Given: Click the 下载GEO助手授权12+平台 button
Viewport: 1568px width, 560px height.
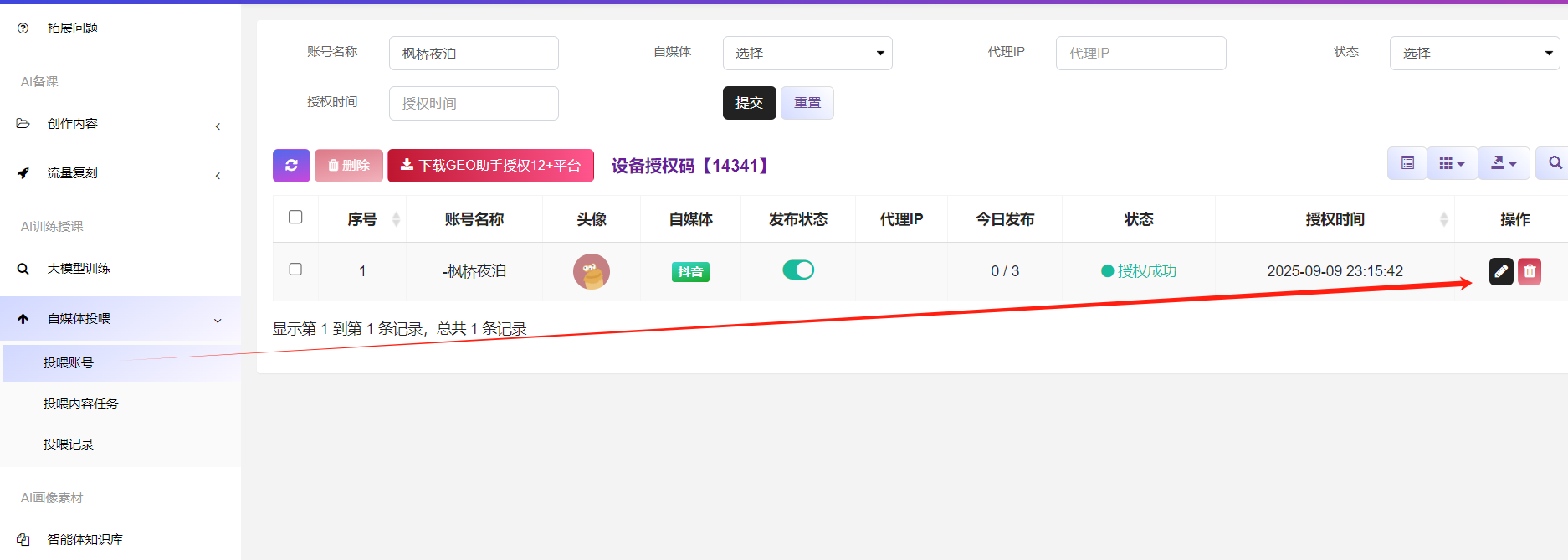Looking at the screenshot, I should tap(490, 166).
